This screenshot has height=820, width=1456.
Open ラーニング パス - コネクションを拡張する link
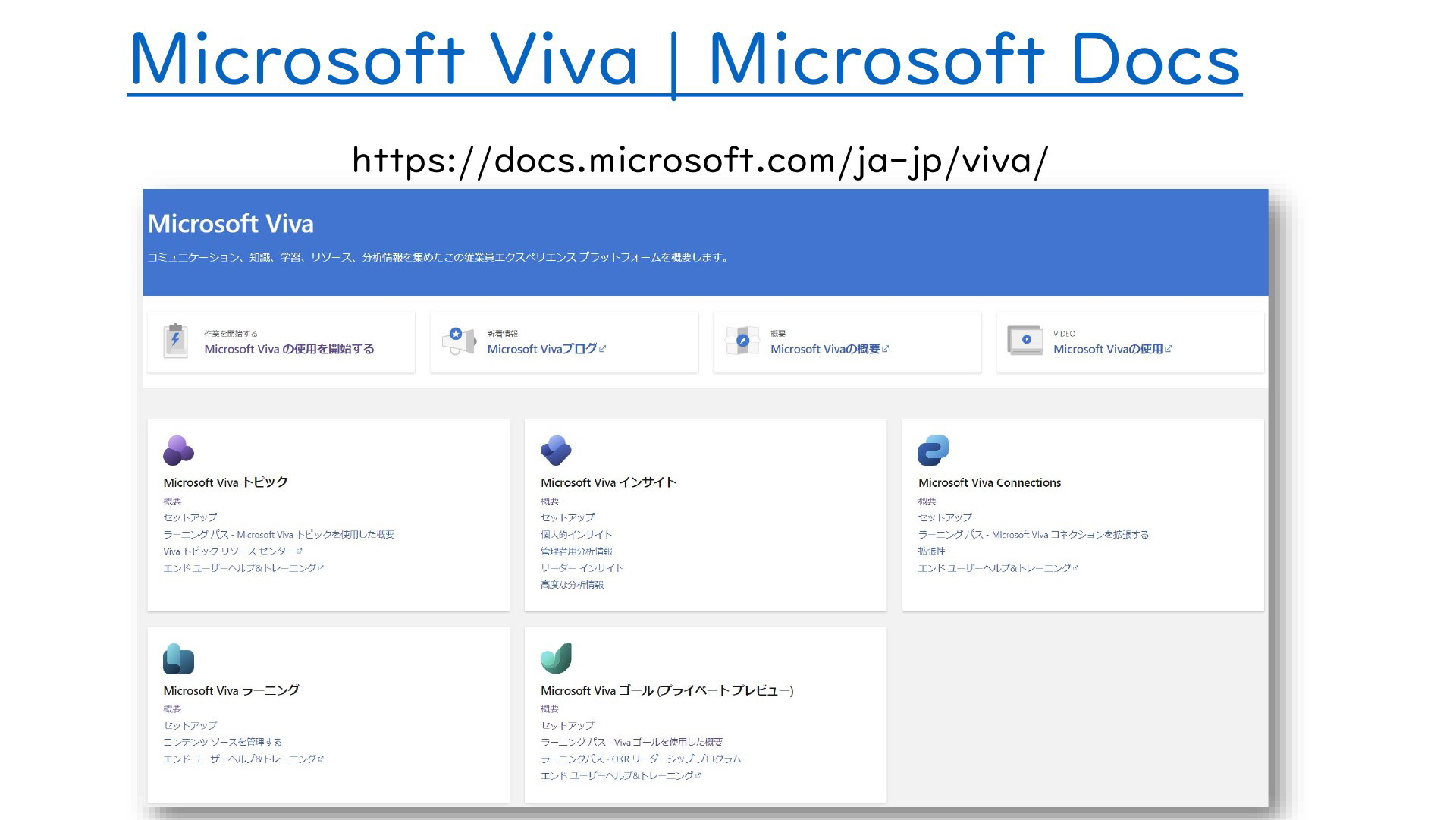click(1033, 535)
